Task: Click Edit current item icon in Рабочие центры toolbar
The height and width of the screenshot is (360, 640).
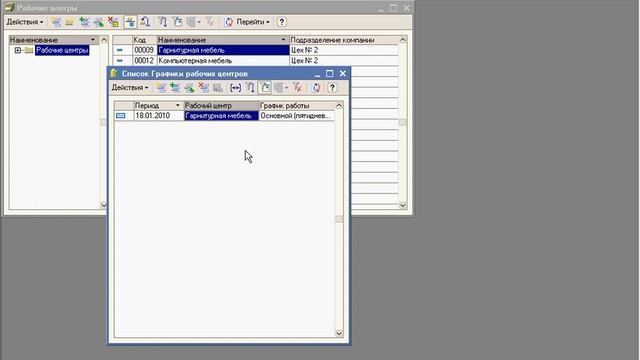Action: point(99,22)
